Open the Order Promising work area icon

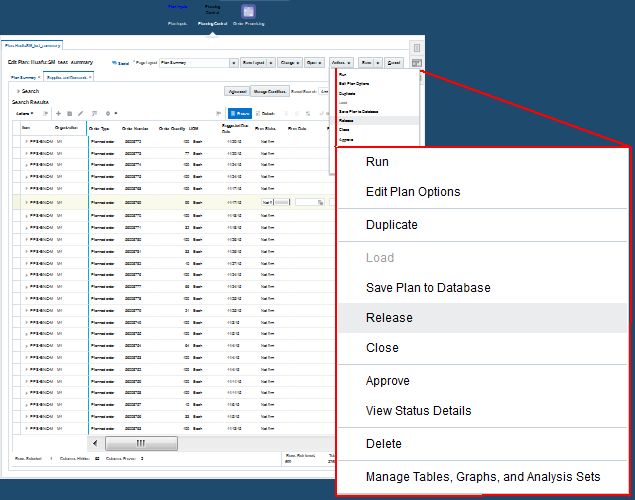coord(248,12)
